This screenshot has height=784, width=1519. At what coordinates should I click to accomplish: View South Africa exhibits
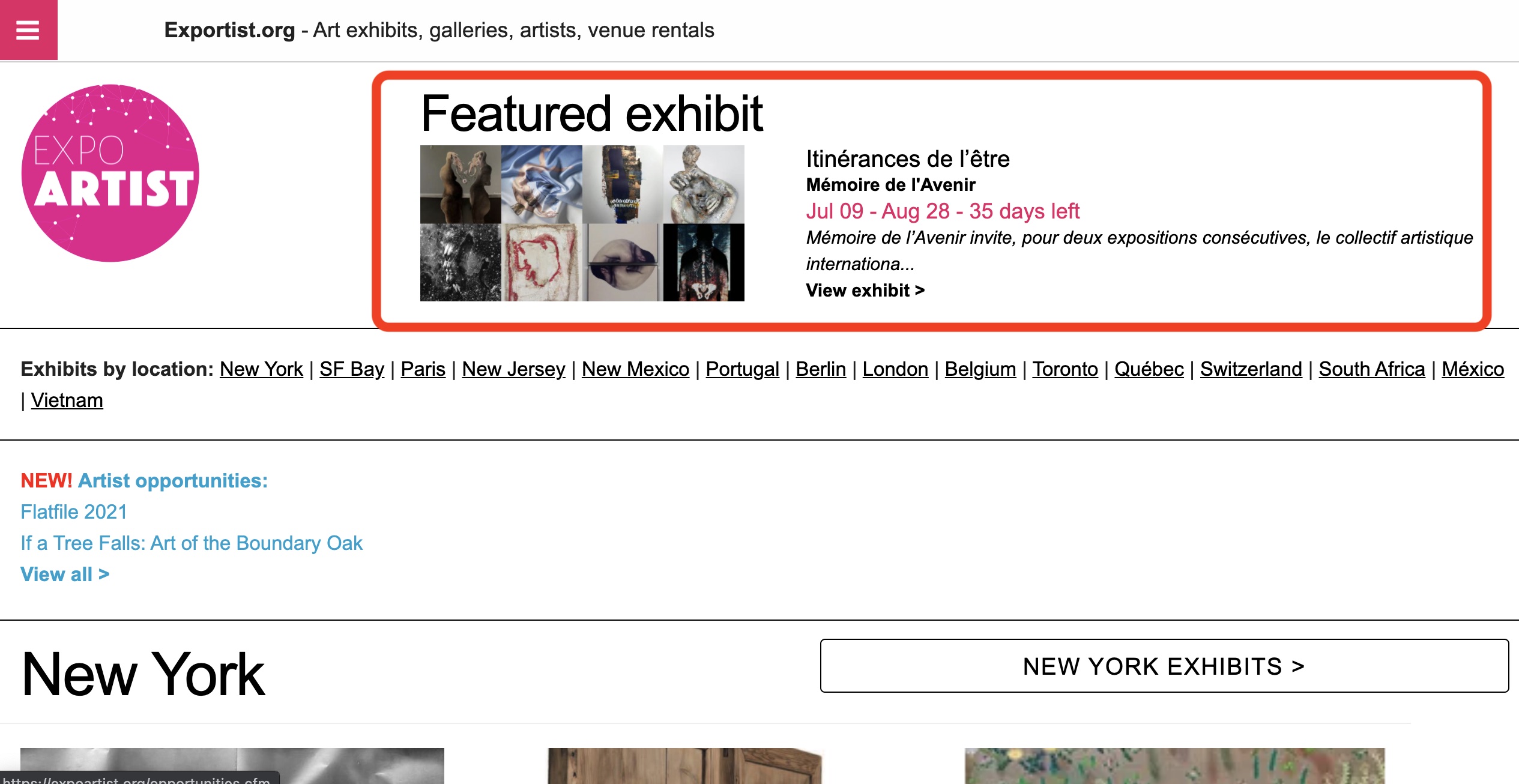(1372, 369)
